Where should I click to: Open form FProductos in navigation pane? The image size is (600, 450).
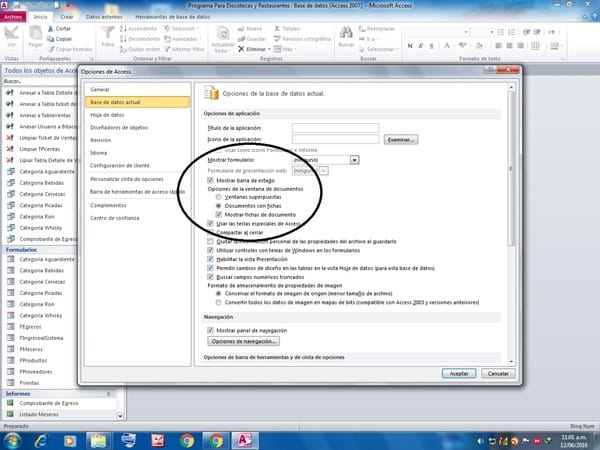[33, 360]
